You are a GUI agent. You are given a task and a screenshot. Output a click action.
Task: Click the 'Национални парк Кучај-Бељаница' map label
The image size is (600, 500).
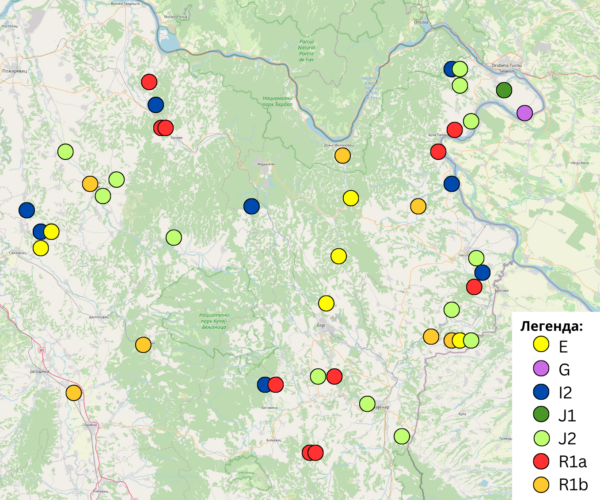pyautogui.click(x=214, y=321)
